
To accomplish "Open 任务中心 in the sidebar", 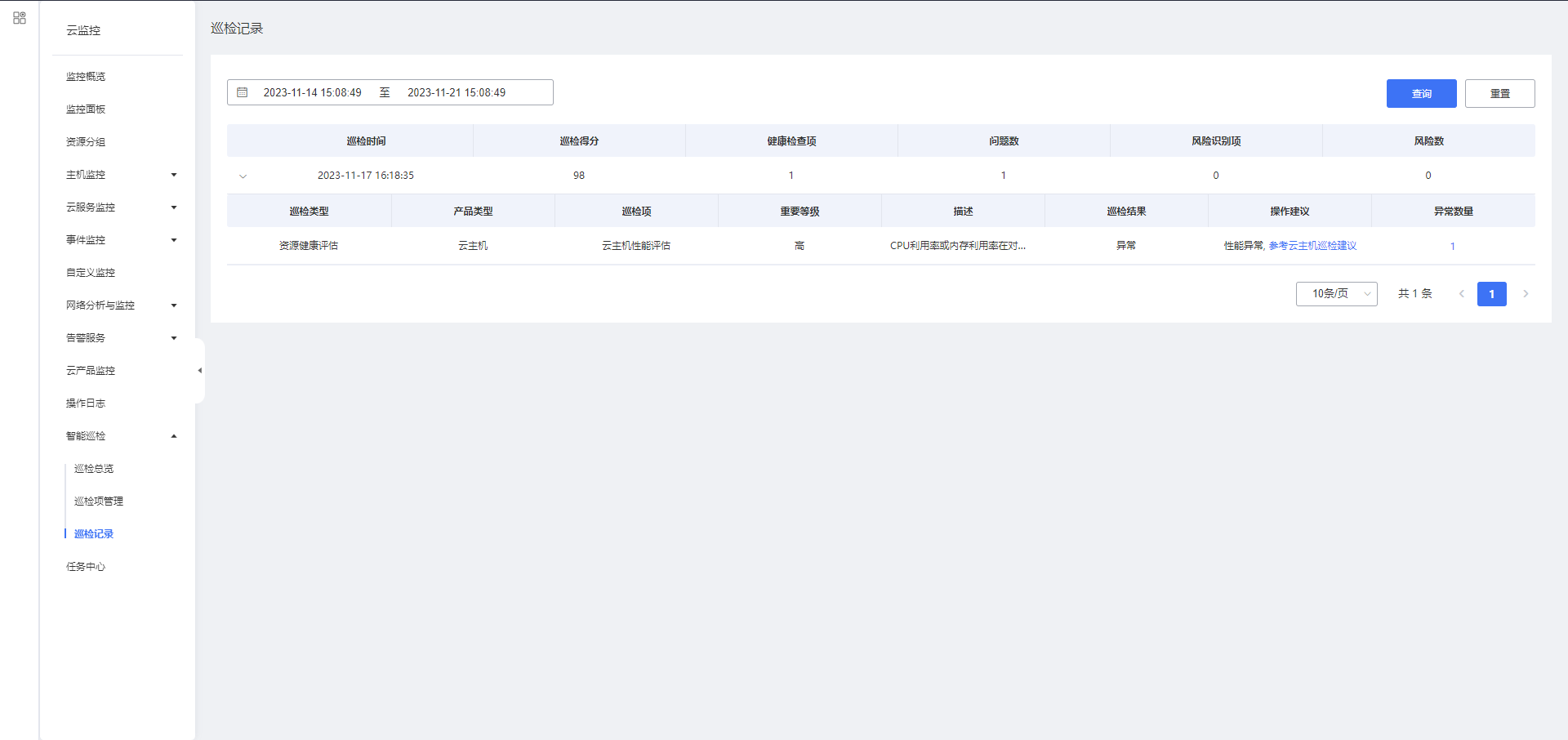I will click(86, 567).
